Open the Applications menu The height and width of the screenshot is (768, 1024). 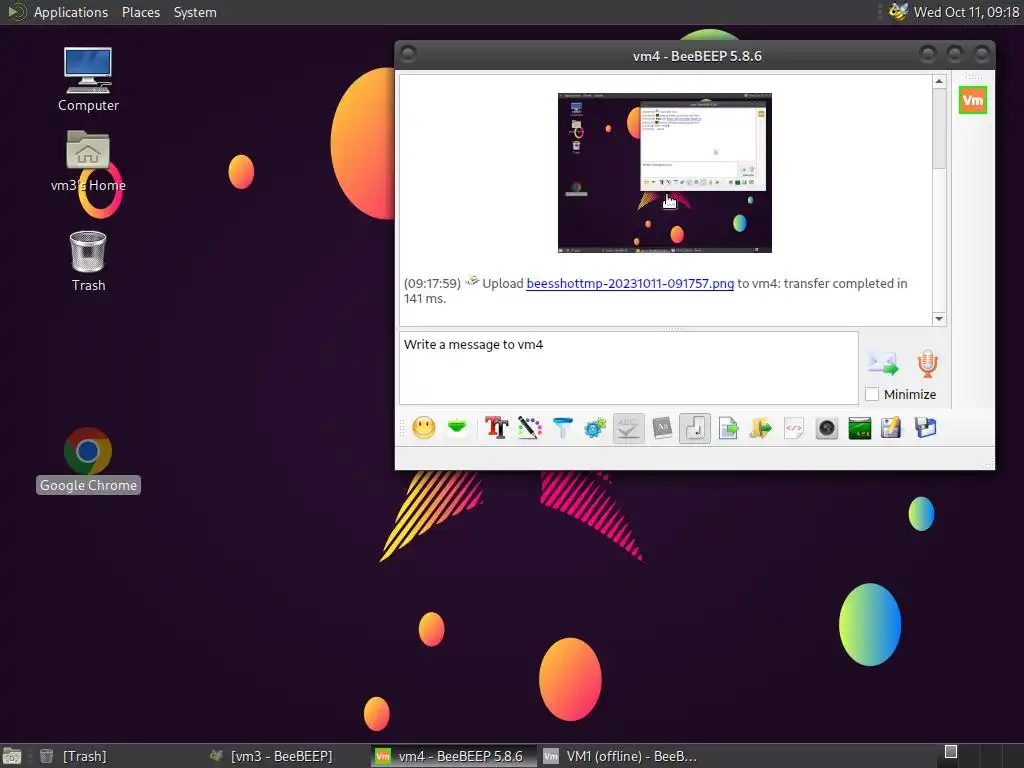pyautogui.click(x=71, y=12)
